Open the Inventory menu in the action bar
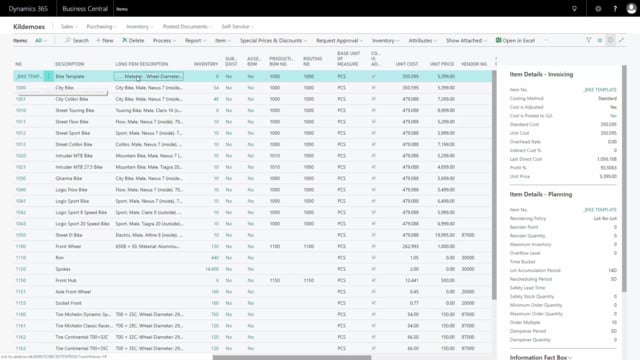 (x=385, y=40)
